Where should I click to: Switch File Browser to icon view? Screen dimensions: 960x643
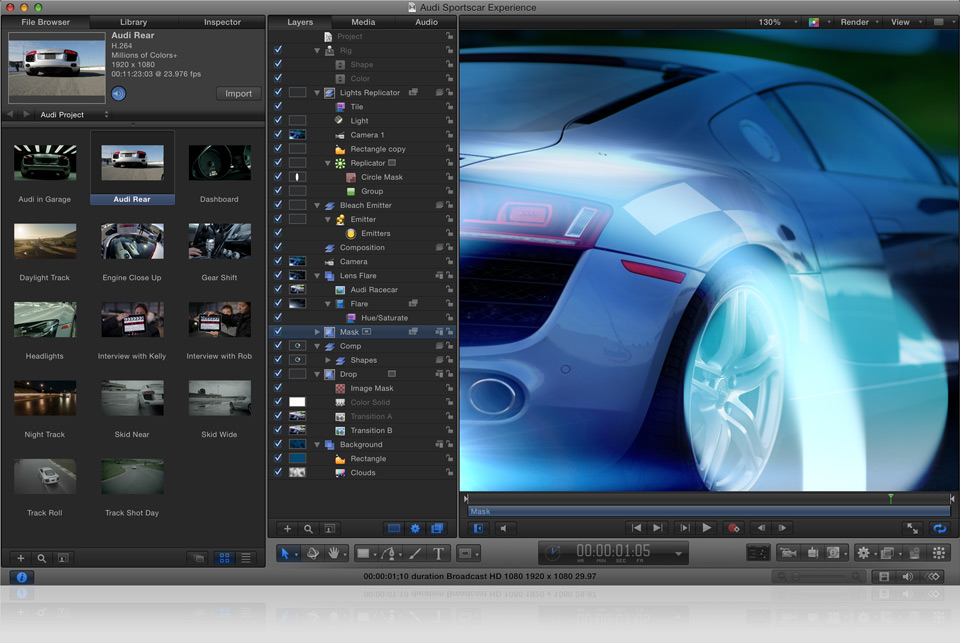coord(225,558)
